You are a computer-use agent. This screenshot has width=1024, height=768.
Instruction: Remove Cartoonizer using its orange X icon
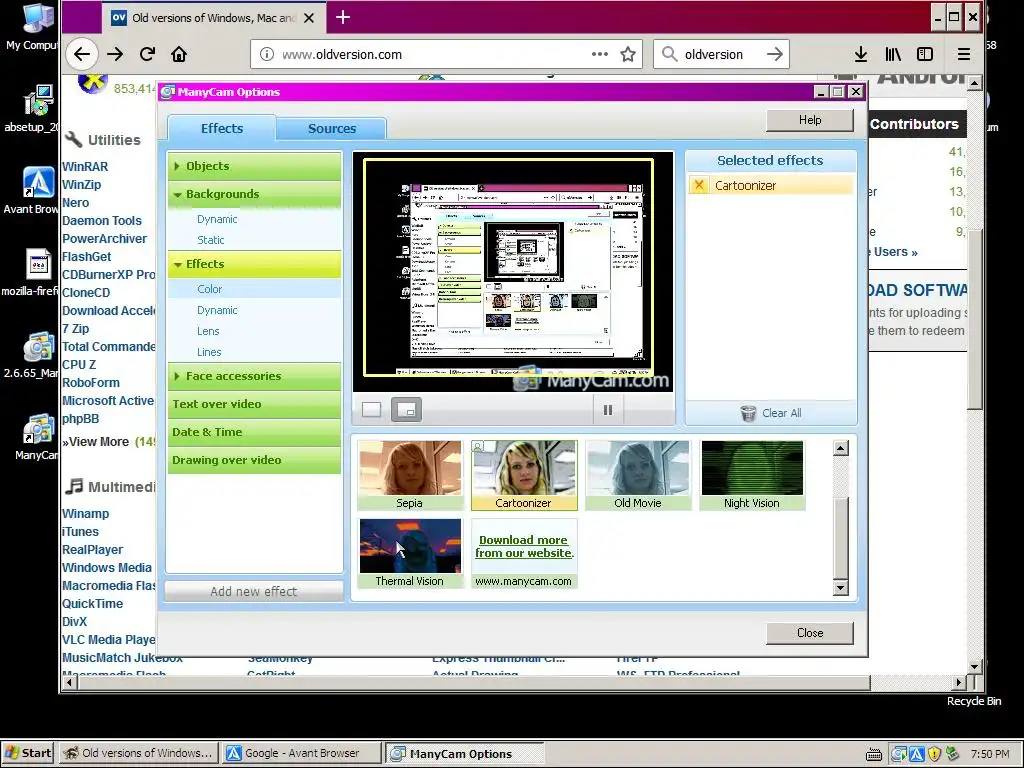coord(699,185)
